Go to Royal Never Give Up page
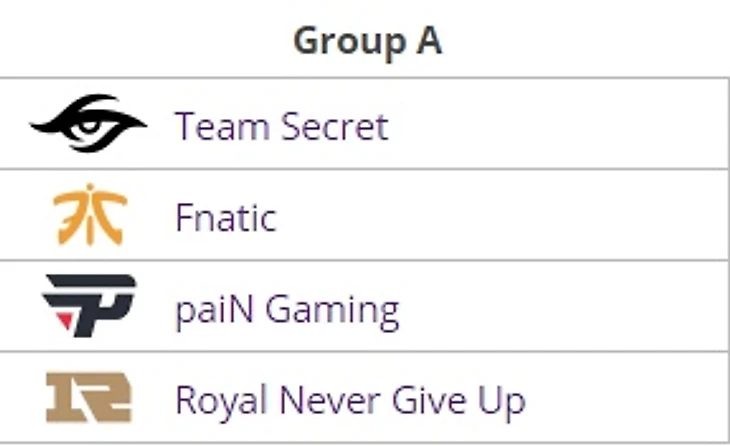The width and height of the screenshot is (730, 446). point(350,401)
